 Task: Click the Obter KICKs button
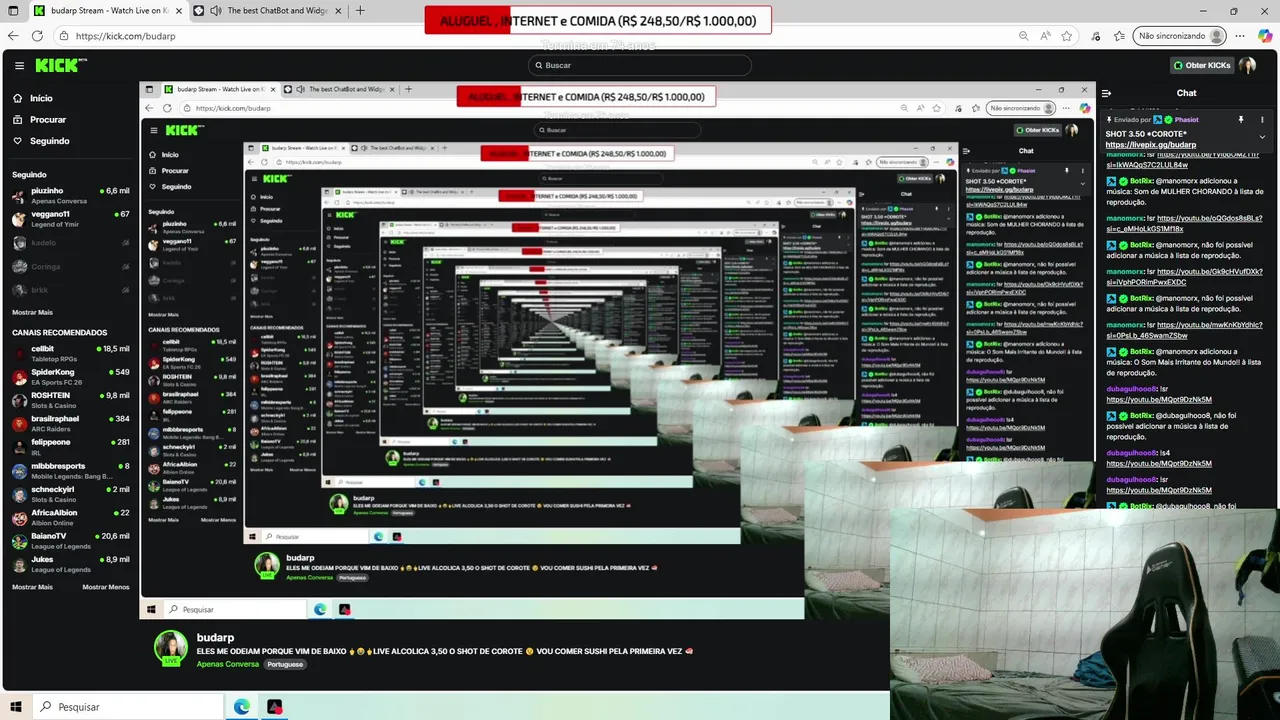point(1202,65)
